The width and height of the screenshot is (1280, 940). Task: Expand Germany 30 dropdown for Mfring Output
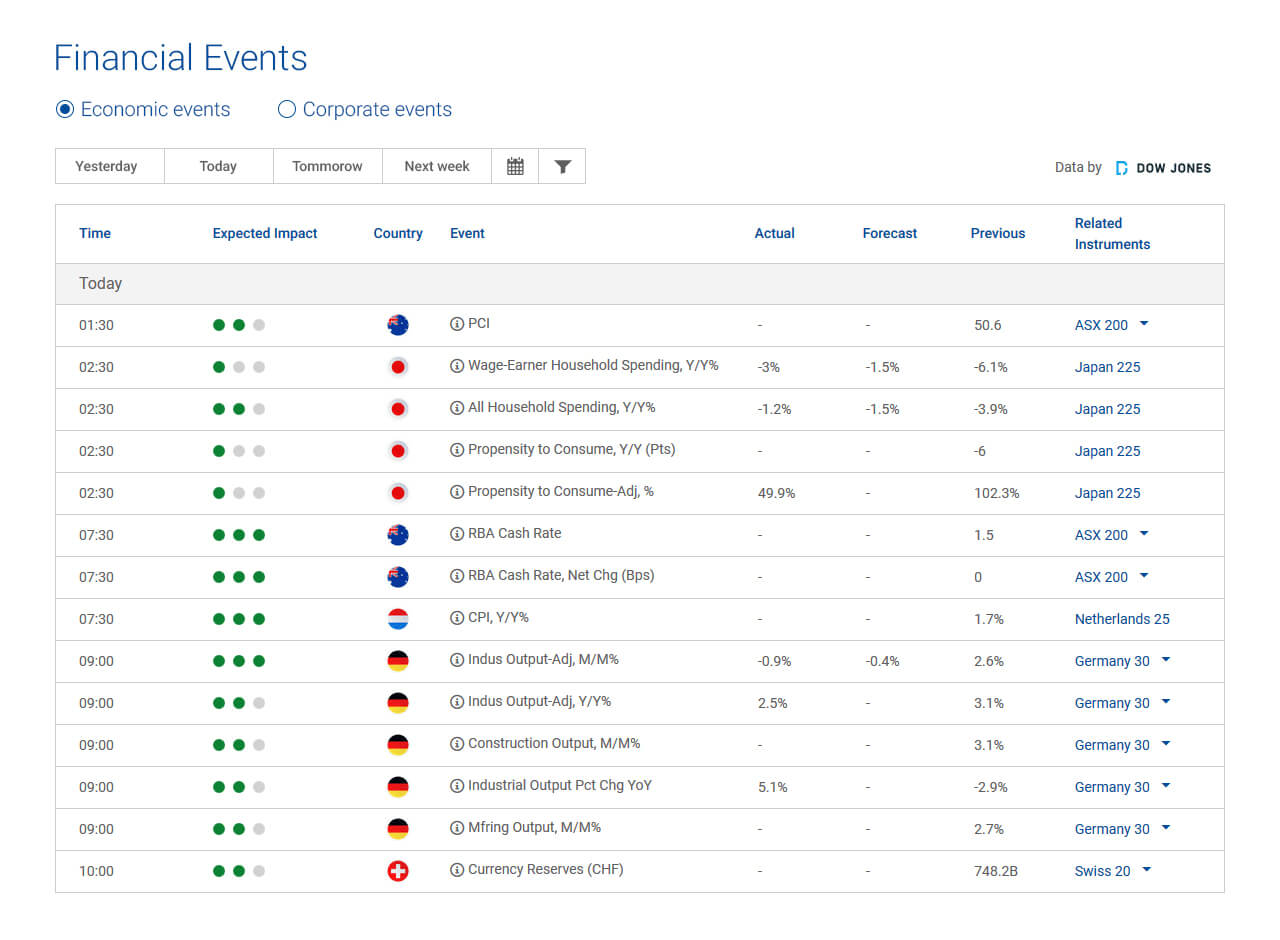(x=1166, y=828)
